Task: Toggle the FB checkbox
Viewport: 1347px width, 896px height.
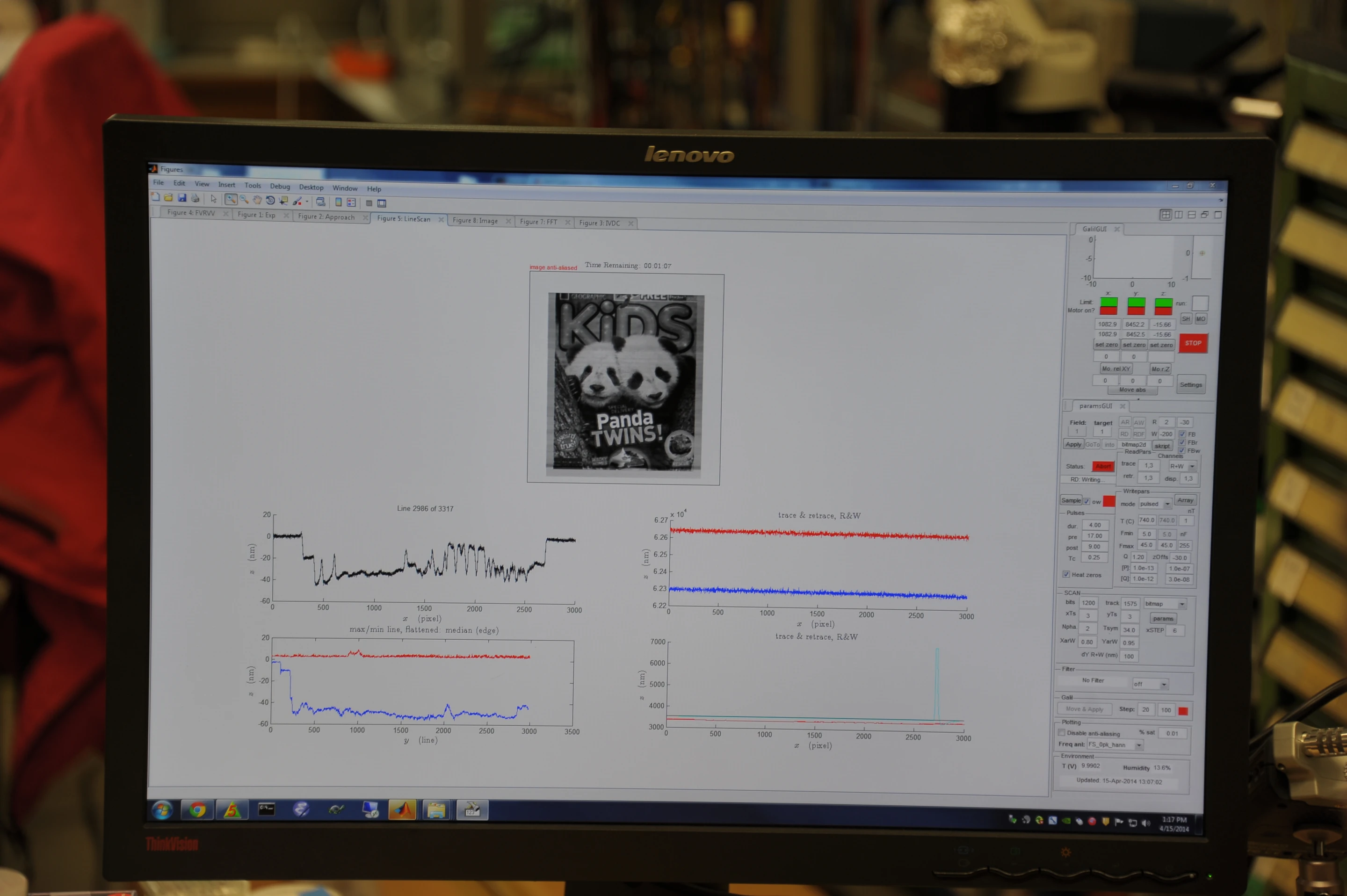Action: [1182, 434]
